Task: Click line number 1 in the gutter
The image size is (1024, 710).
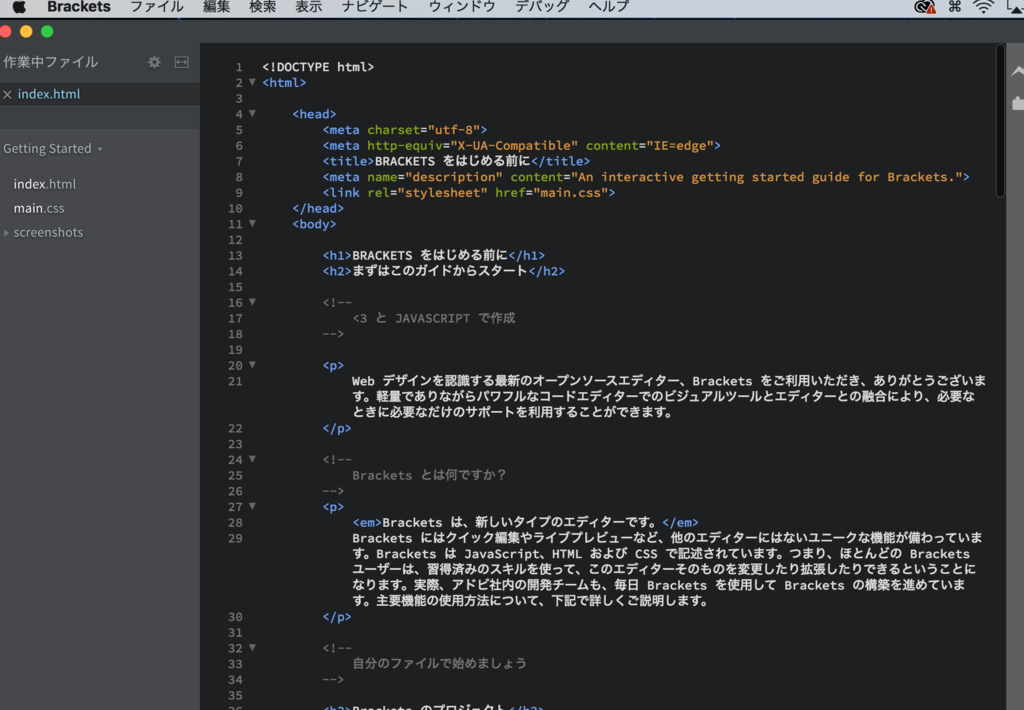Action: coord(239,67)
